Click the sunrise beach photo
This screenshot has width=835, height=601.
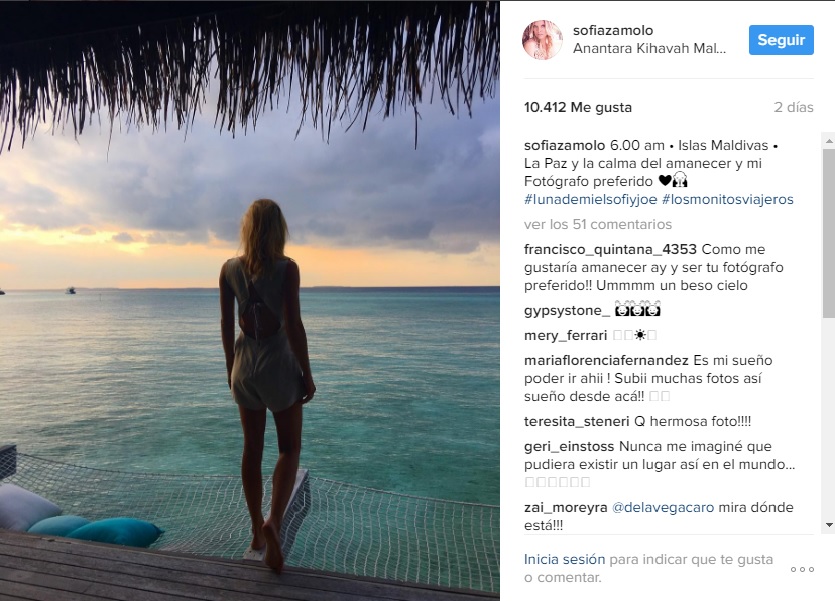pos(250,301)
